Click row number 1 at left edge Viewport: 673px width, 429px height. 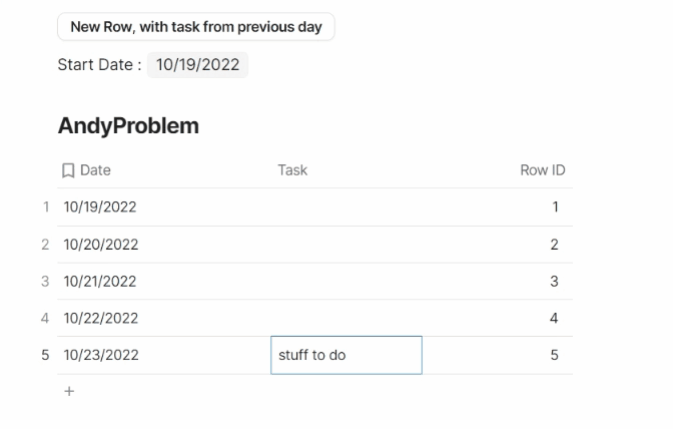(x=45, y=207)
